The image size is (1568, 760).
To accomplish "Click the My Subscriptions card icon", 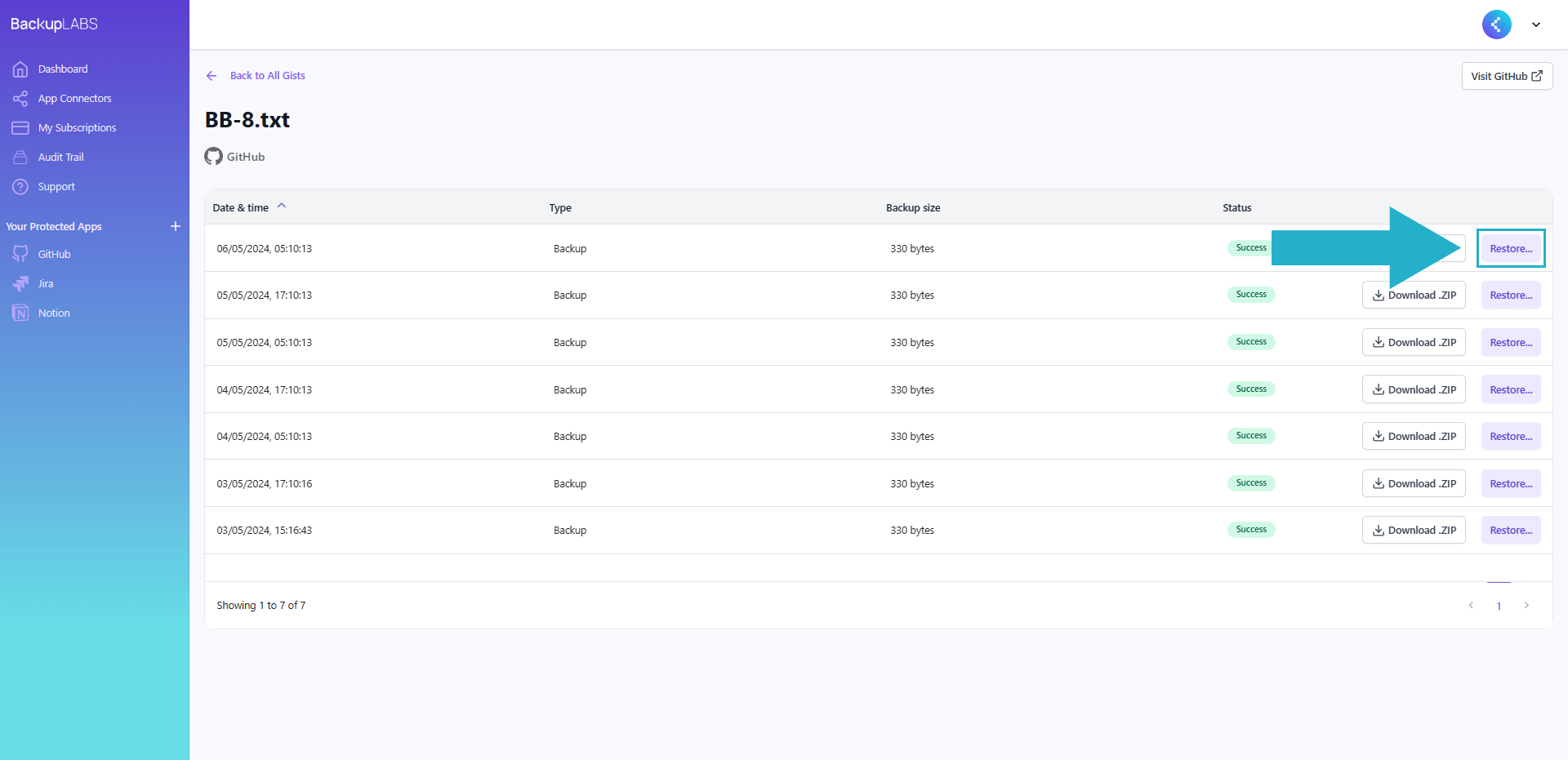I will 20,128.
